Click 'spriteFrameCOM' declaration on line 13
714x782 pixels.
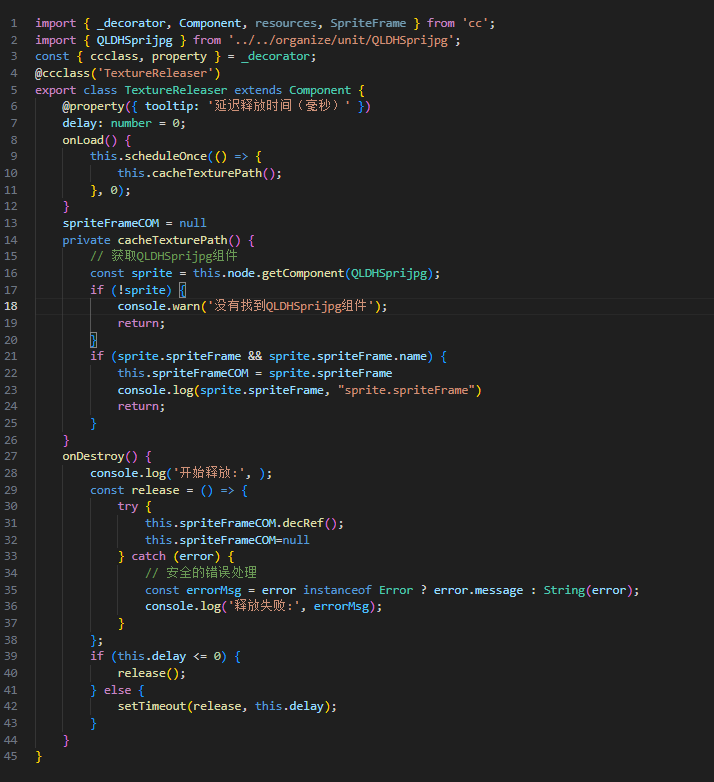pos(111,223)
